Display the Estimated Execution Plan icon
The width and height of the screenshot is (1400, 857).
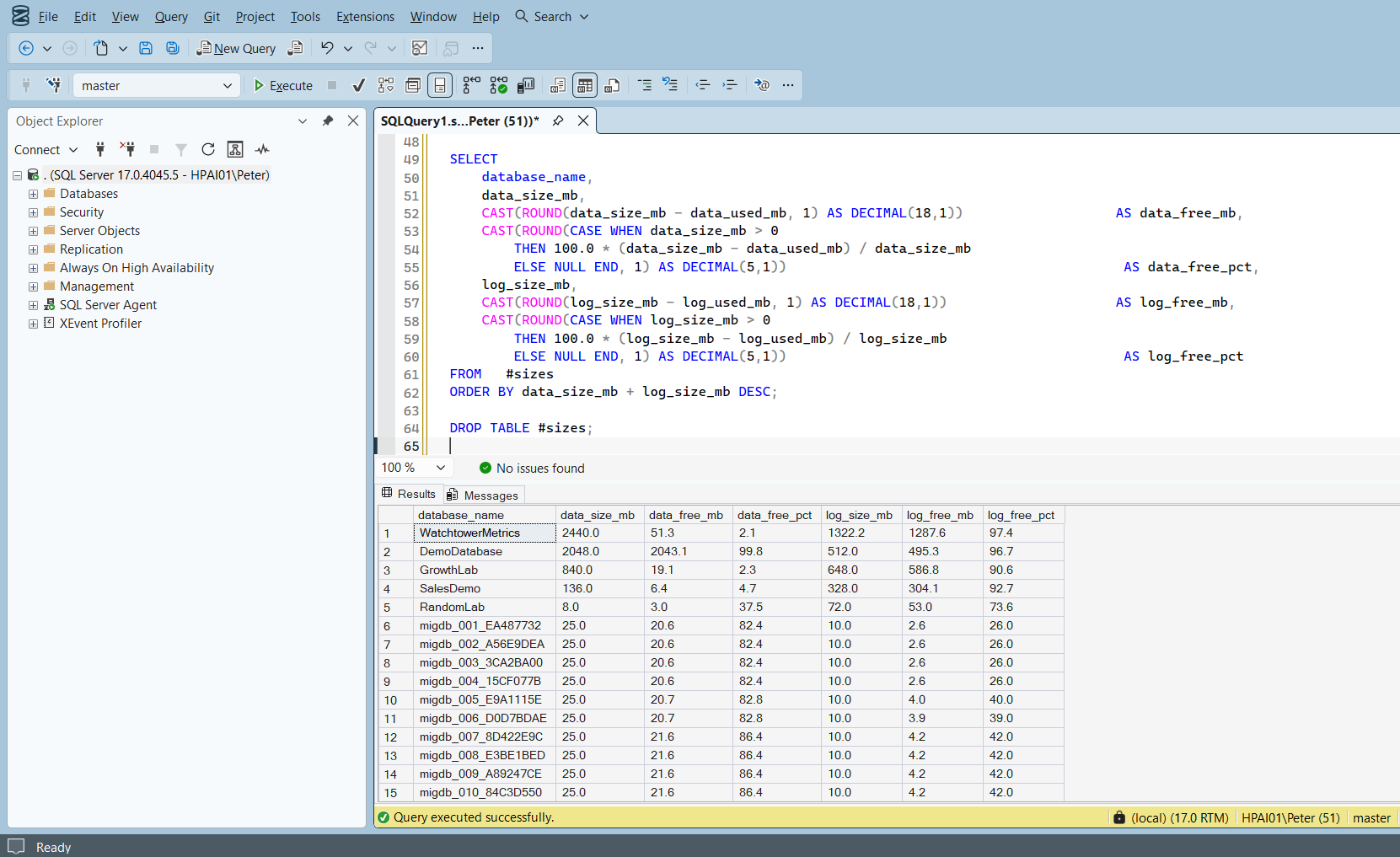386,85
